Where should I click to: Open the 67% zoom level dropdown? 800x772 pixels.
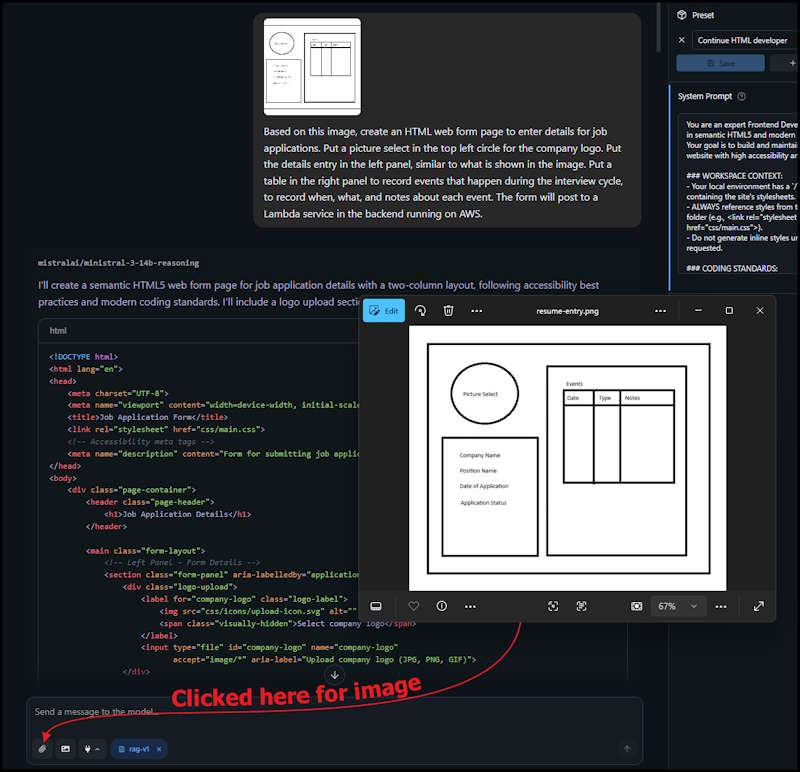[x=678, y=606]
